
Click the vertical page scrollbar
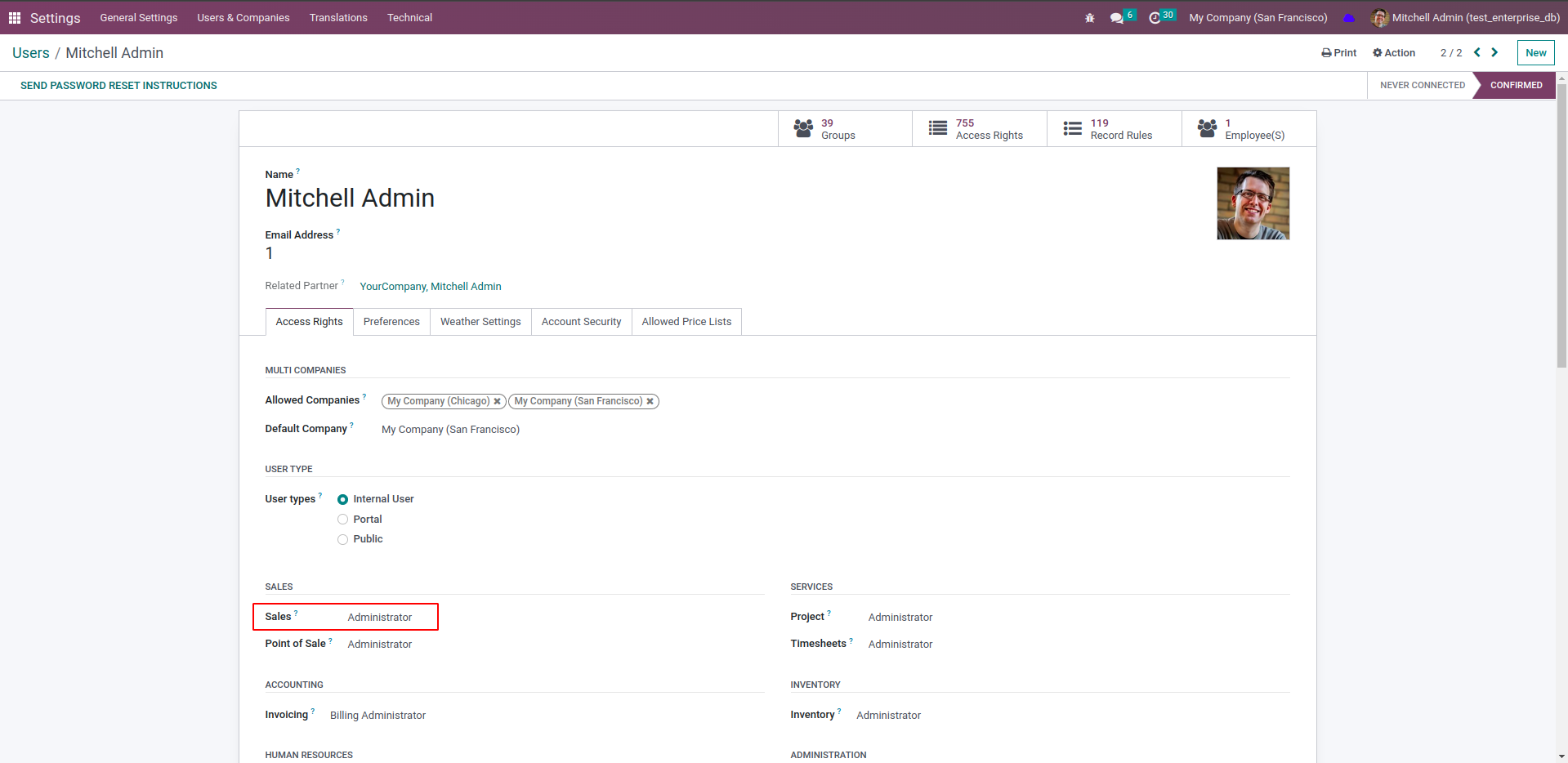point(1561,225)
